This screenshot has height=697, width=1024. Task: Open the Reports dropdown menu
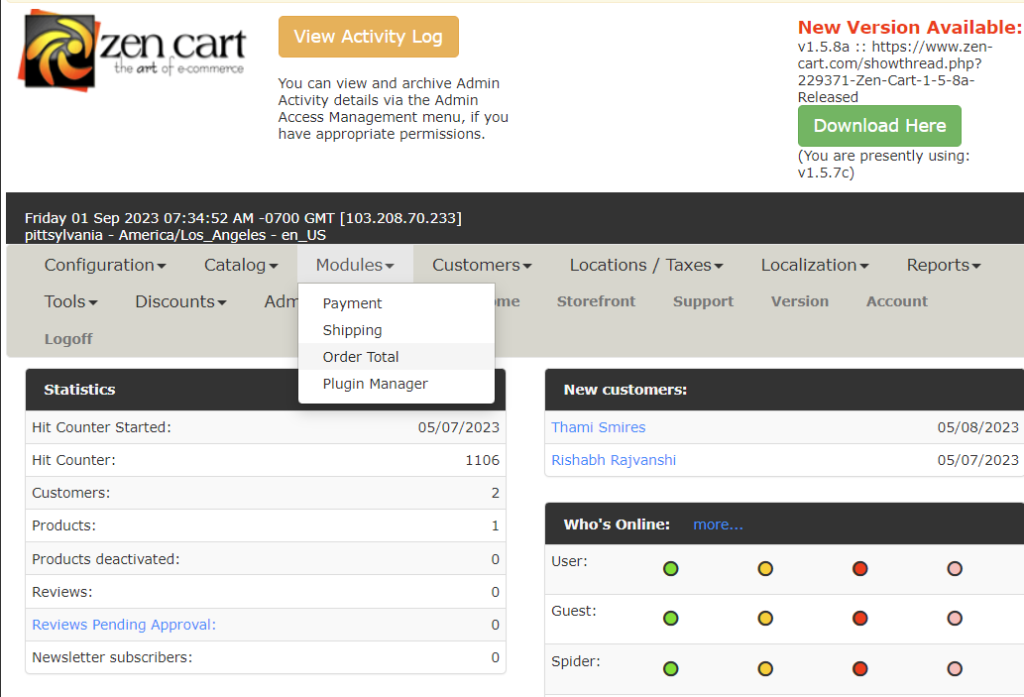click(944, 265)
